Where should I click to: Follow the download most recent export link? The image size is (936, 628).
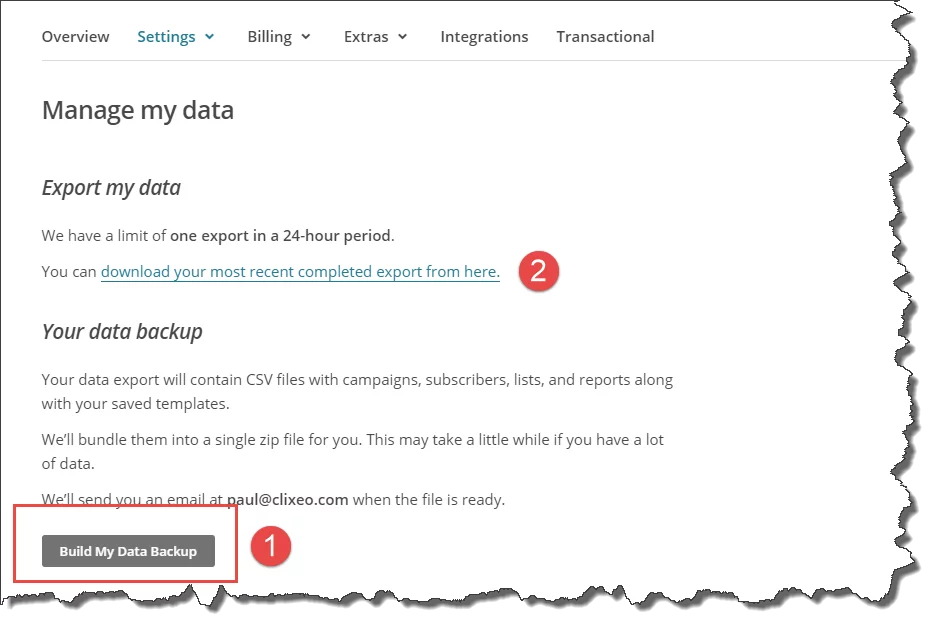(x=299, y=272)
